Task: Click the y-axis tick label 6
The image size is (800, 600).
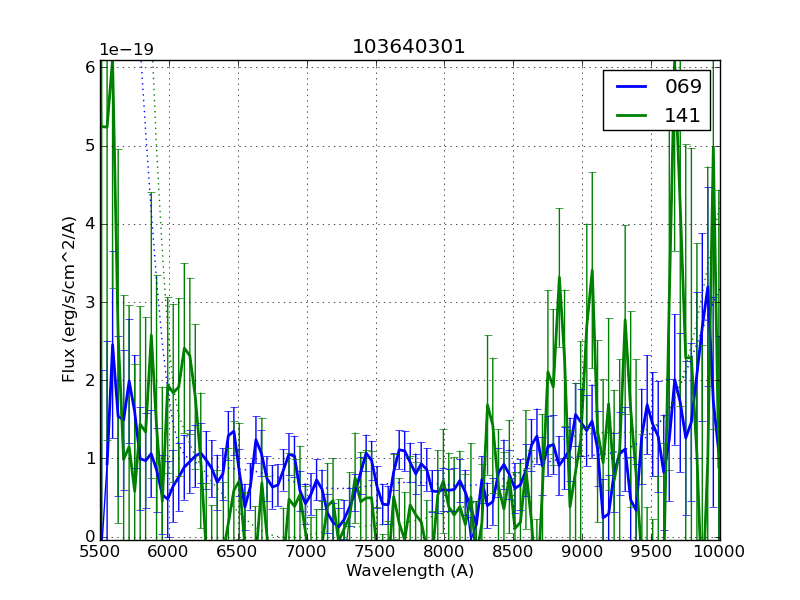Action: (x=90, y=67)
